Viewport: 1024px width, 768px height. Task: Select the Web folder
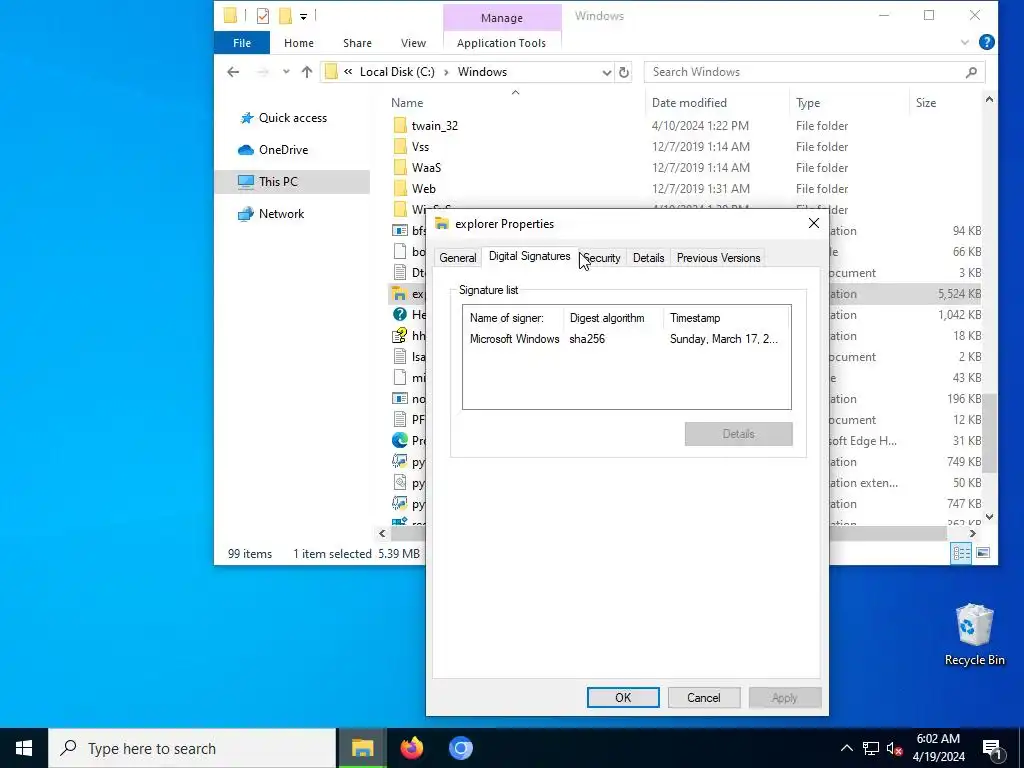click(x=423, y=188)
